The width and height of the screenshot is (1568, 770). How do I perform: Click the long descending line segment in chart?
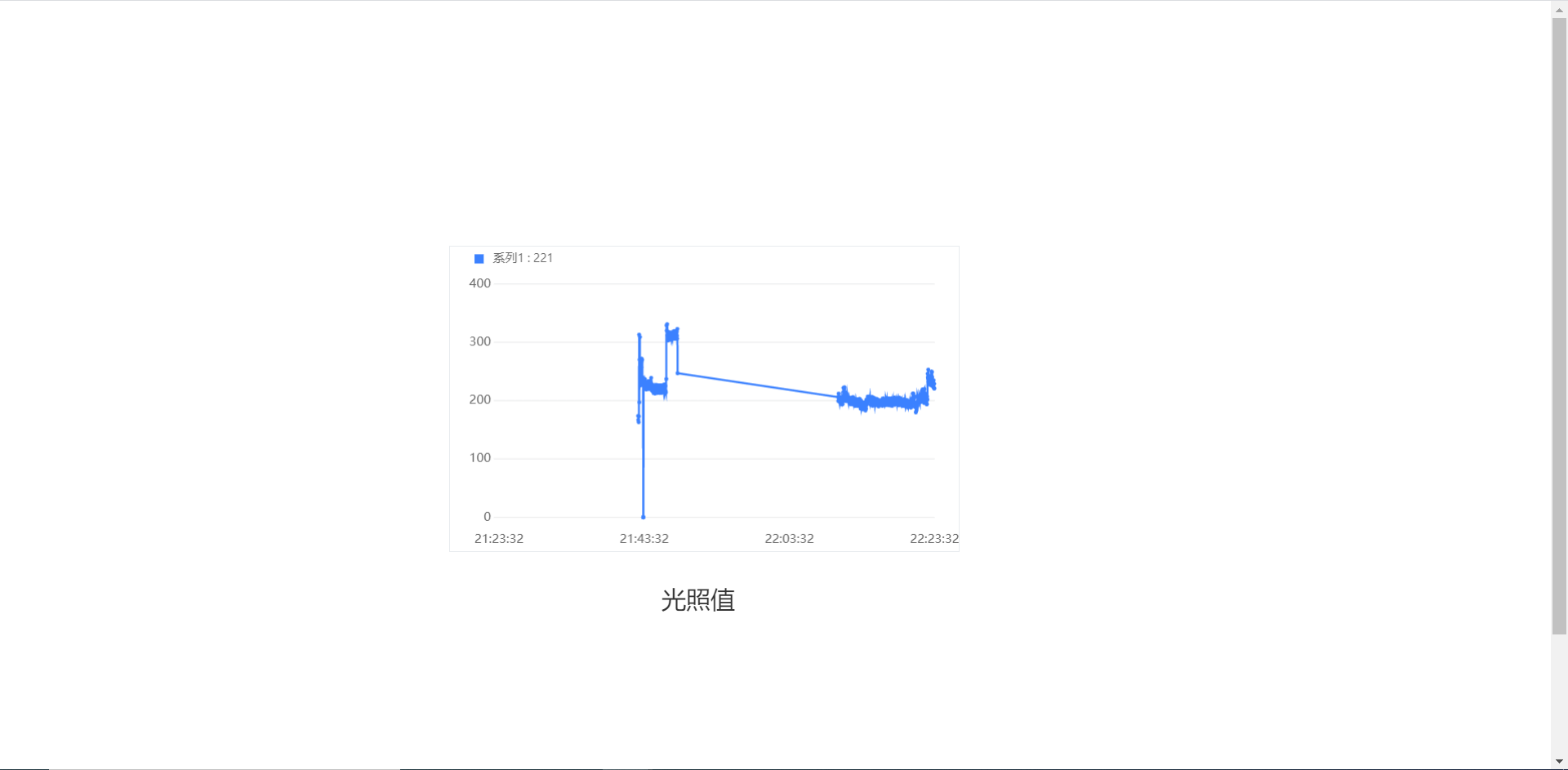tap(758, 385)
